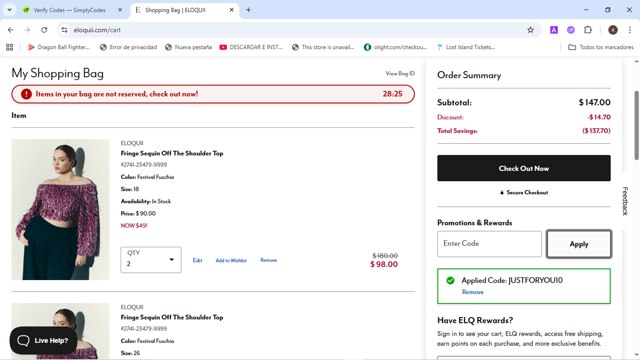The height and width of the screenshot is (360, 640).
Task: Open DESCARGAR E INST YouTube bookmark
Action: [x=251, y=47]
